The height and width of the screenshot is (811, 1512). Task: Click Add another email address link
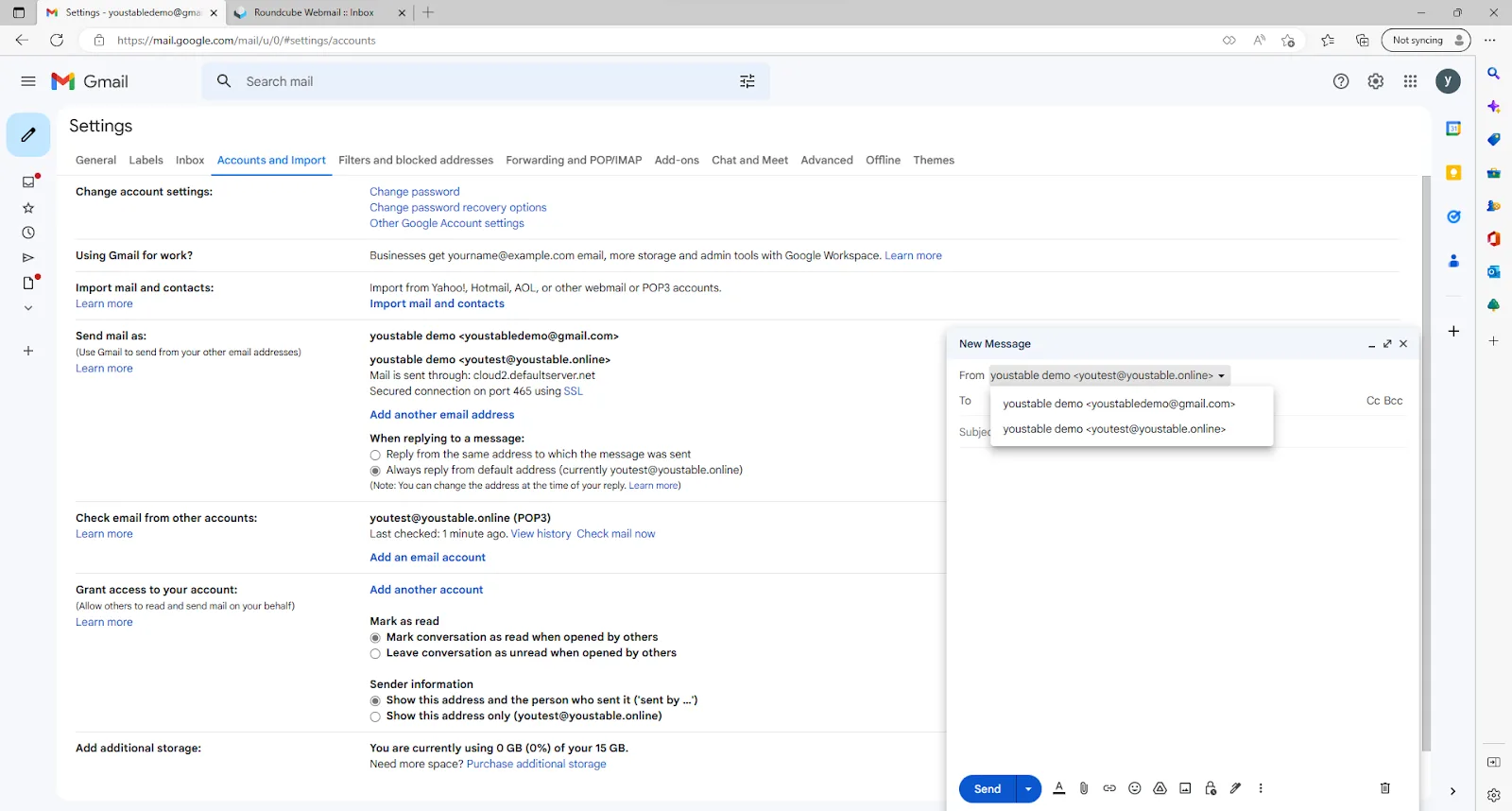tap(442, 415)
